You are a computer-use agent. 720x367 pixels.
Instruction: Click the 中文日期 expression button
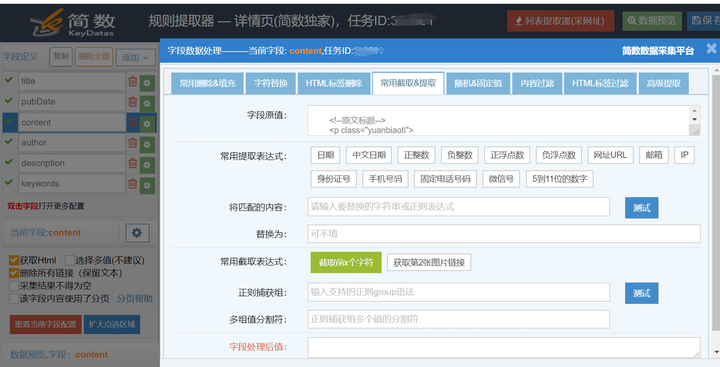[x=369, y=155]
